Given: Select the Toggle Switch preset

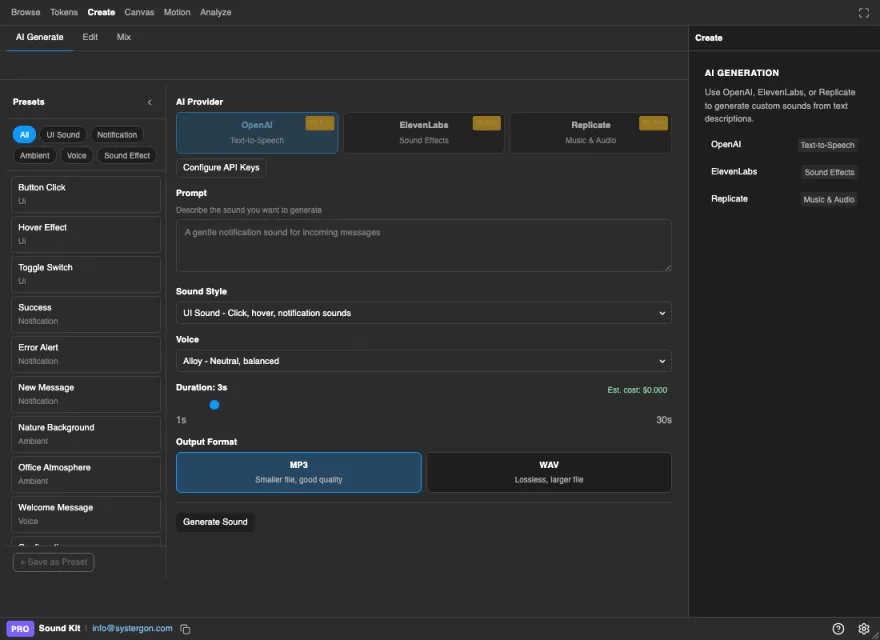Looking at the screenshot, I should (x=86, y=274).
